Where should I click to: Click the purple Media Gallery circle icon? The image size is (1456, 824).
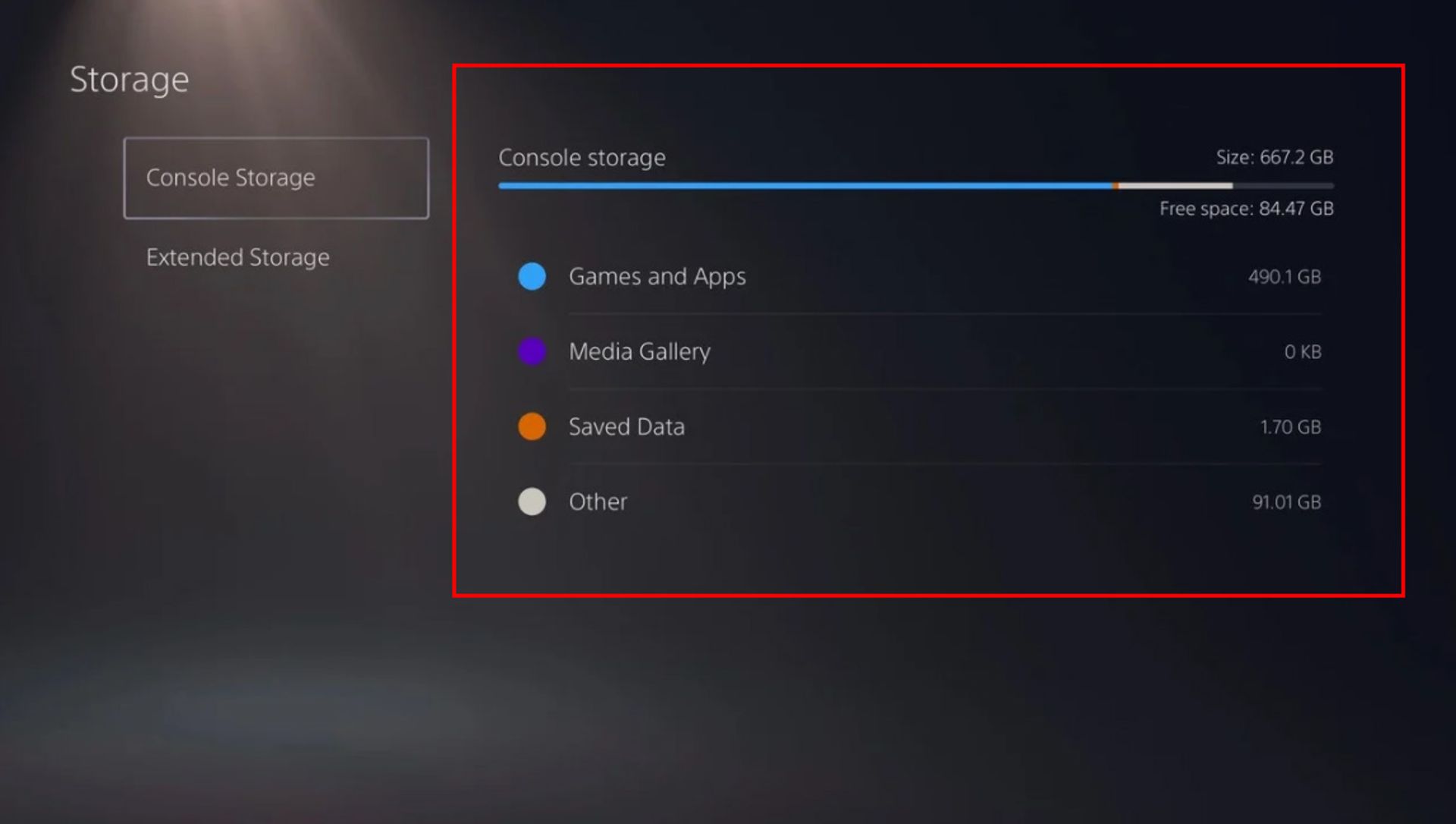coord(532,351)
